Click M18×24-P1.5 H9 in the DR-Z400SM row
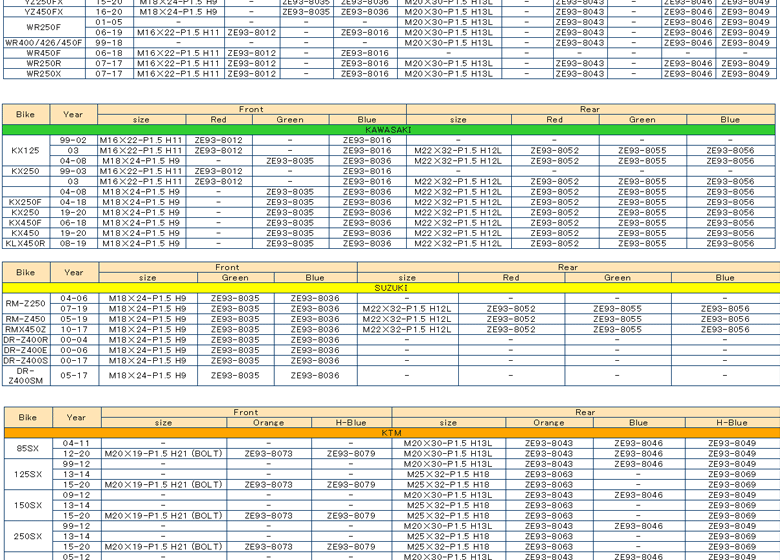 tap(148, 376)
